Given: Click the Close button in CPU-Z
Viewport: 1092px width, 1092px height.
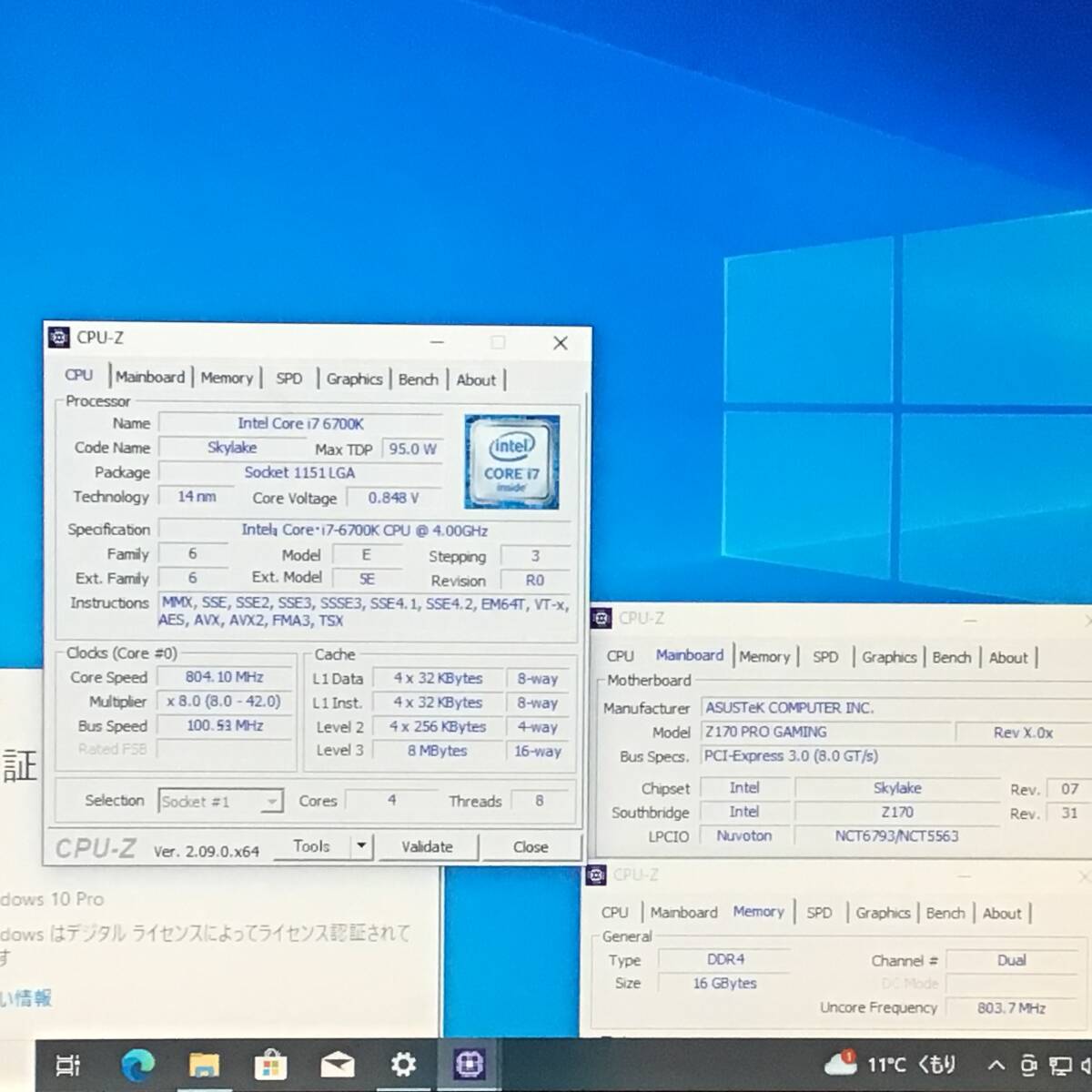Looking at the screenshot, I should pos(531,847).
